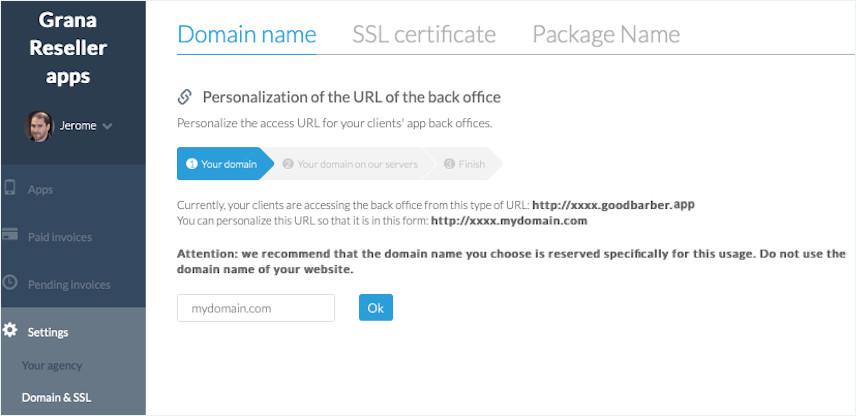Viewport: 856px width, 416px height.
Task: Click the Apps phone icon in sidebar
Action: [x=10, y=188]
